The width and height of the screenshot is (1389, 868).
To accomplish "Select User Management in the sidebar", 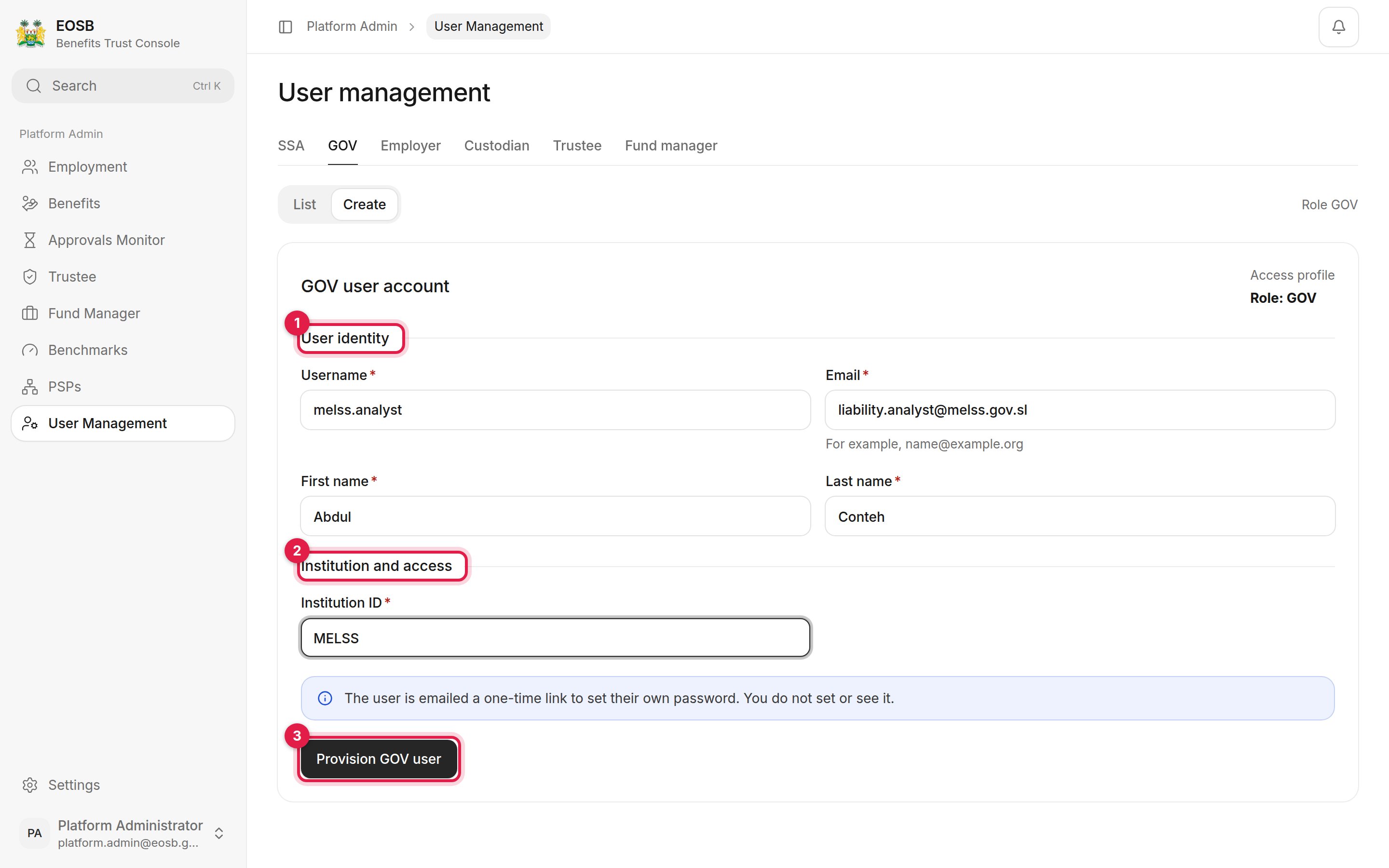I will pos(123,423).
